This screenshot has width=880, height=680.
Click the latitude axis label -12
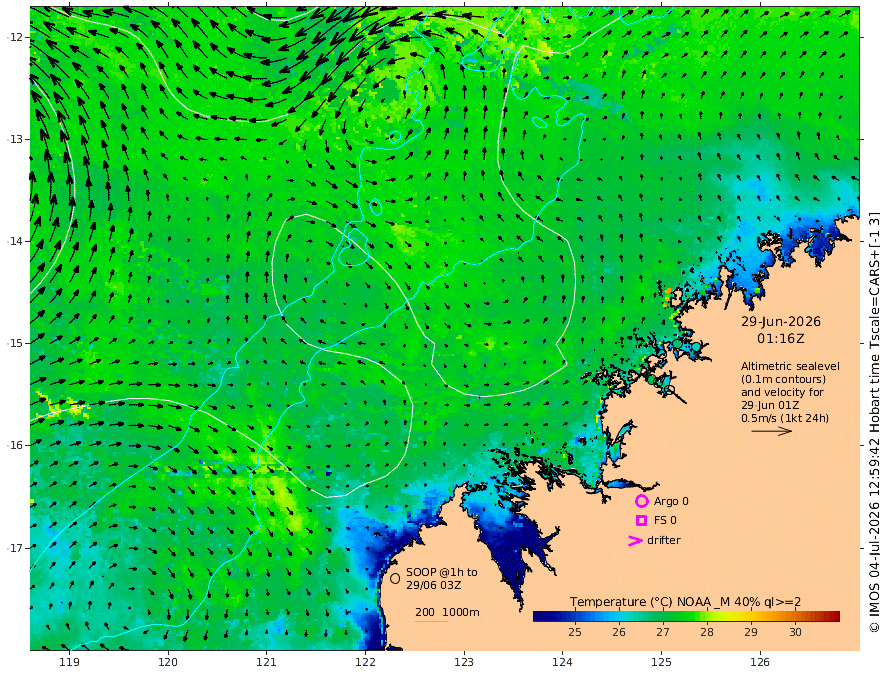pos(14,37)
